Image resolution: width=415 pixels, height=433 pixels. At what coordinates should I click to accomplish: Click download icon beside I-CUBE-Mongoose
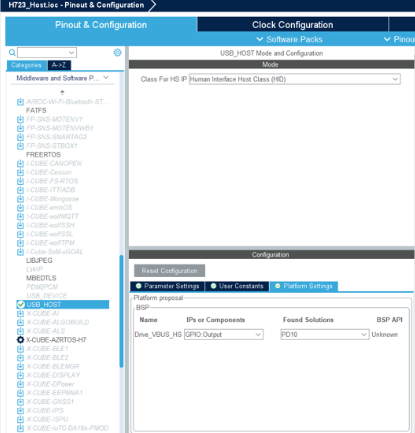pos(20,199)
